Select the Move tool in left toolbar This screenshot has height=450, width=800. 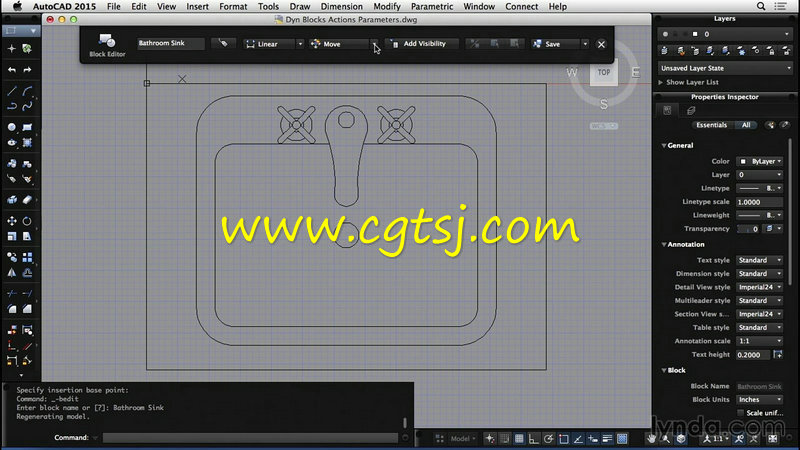tap(12, 221)
